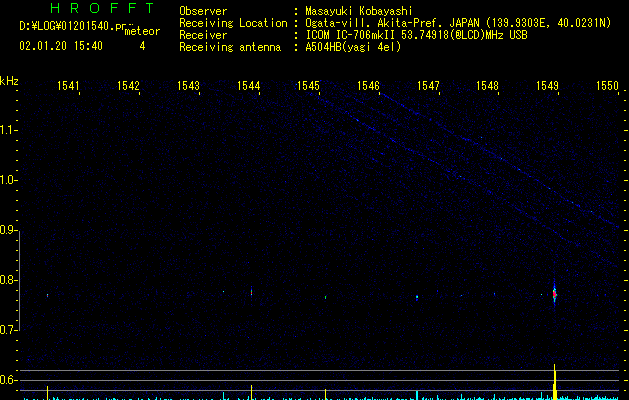
Task: Click the meteor echo before 1541
Action: [47, 295]
